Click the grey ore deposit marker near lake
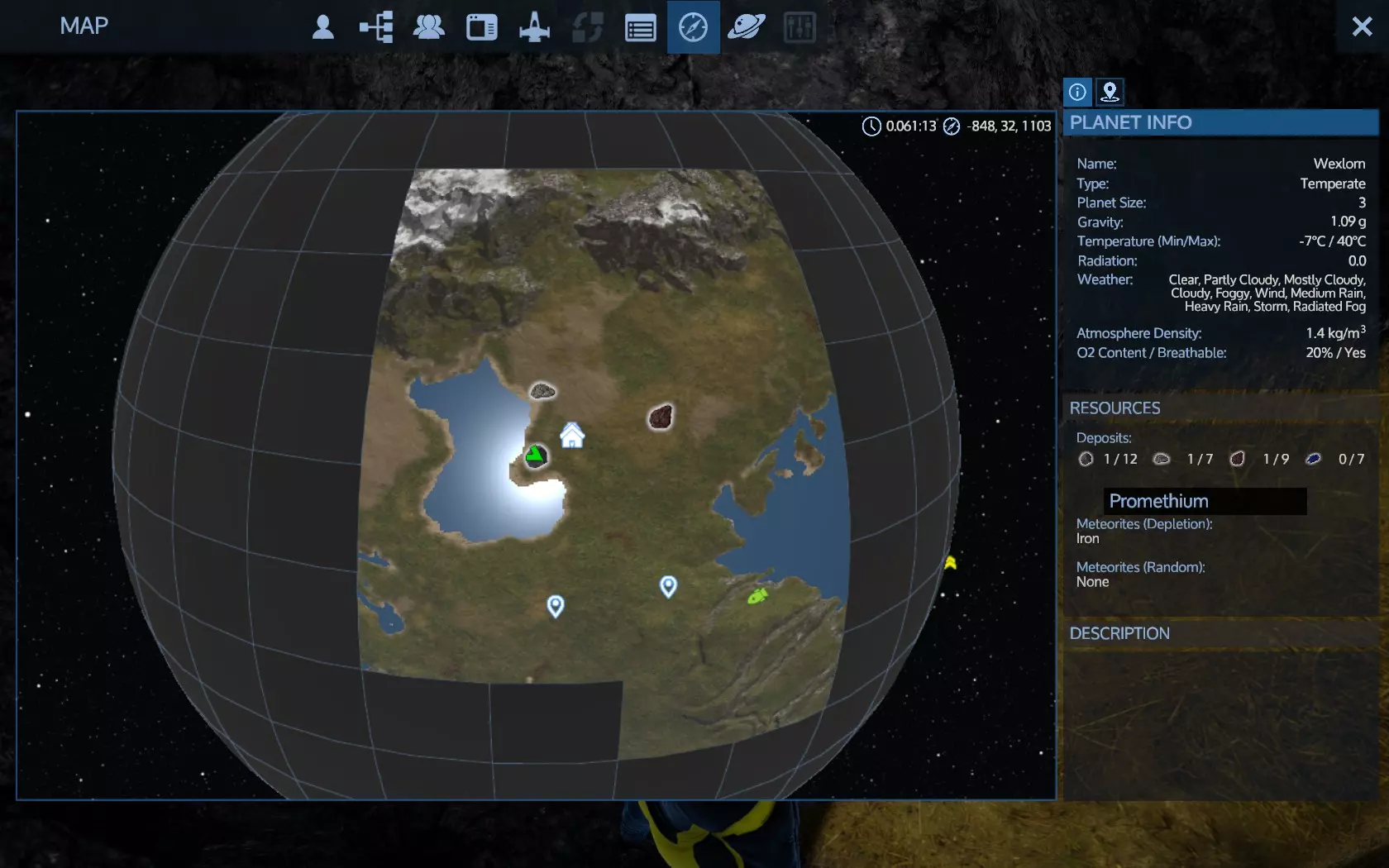Screen dimensions: 1389x868 click(x=542, y=391)
